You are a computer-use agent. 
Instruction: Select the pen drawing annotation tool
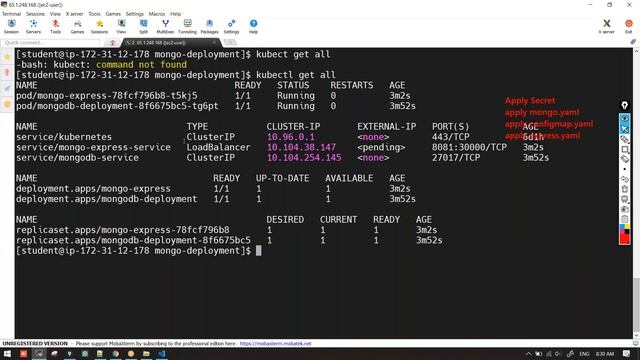tap(624, 139)
